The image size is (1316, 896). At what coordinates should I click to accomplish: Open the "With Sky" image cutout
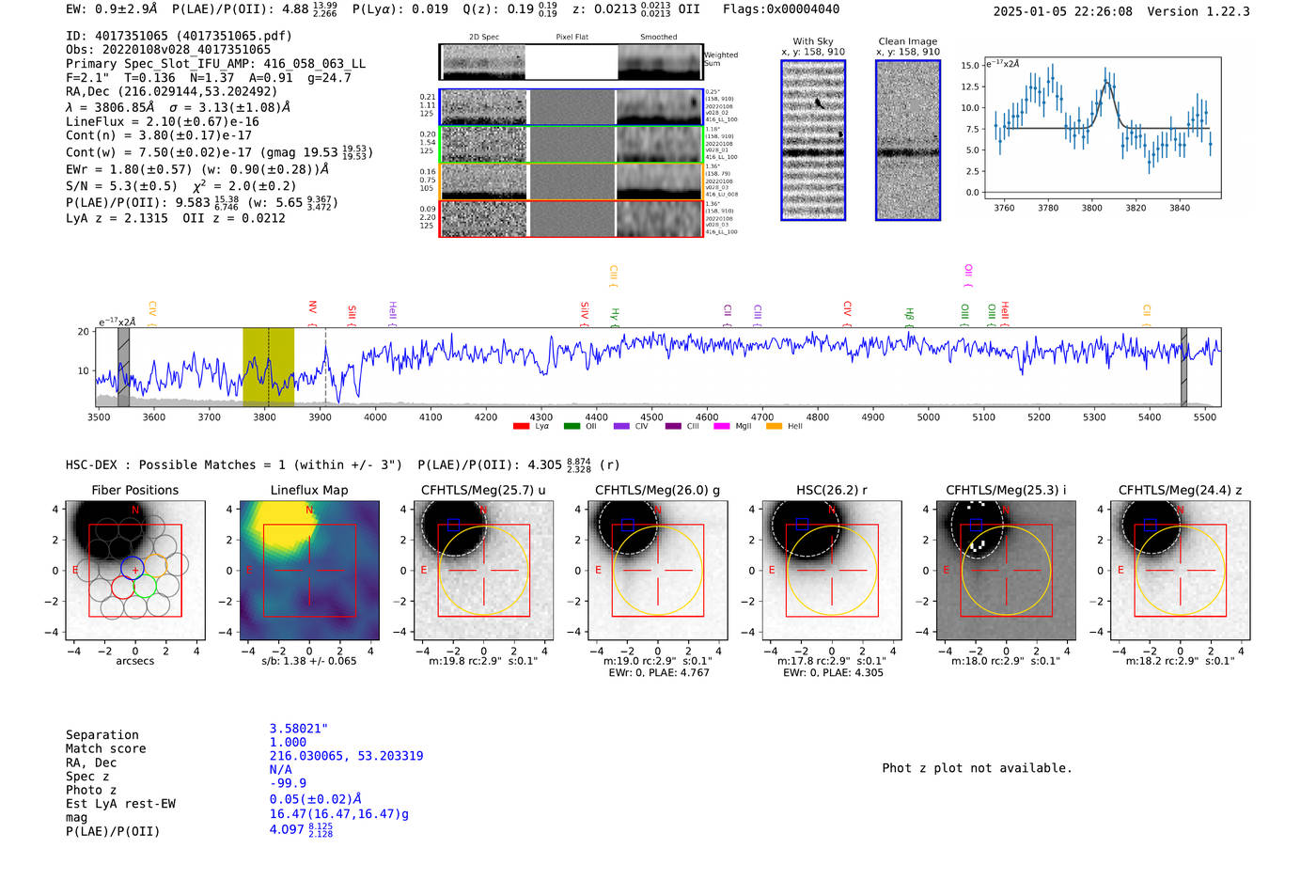(x=813, y=140)
